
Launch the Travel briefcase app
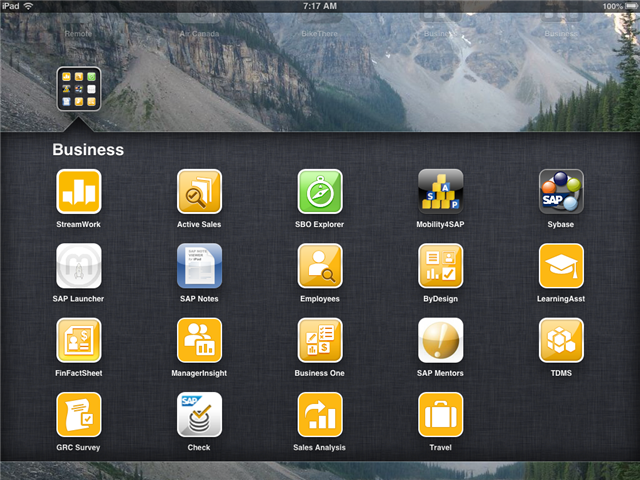point(440,414)
